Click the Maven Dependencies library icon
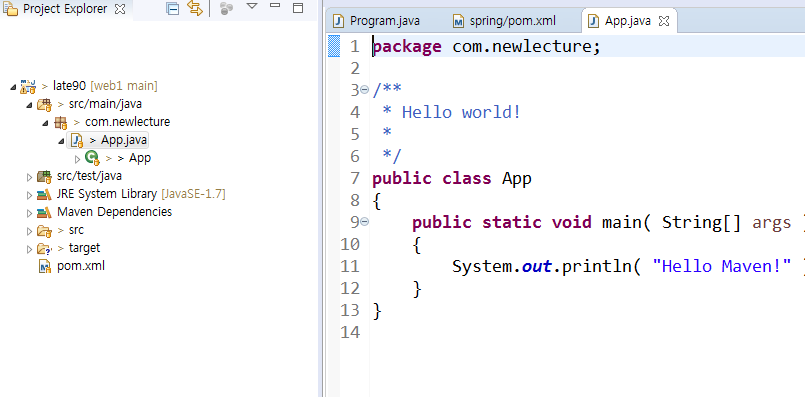Viewport: 805px width, 397px height. [44, 213]
